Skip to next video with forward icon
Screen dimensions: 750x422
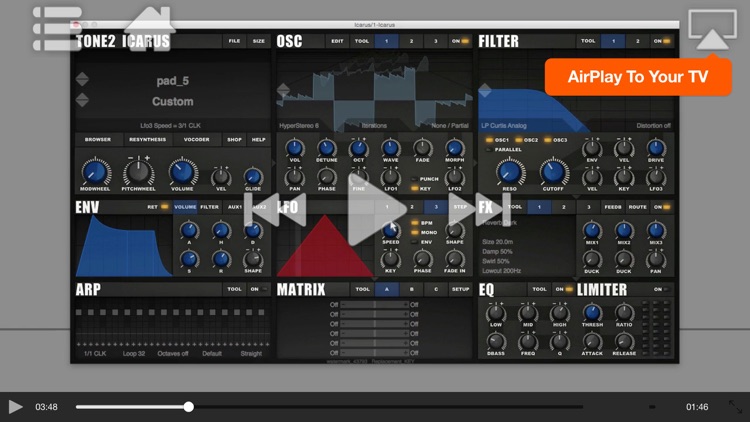click(480, 209)
